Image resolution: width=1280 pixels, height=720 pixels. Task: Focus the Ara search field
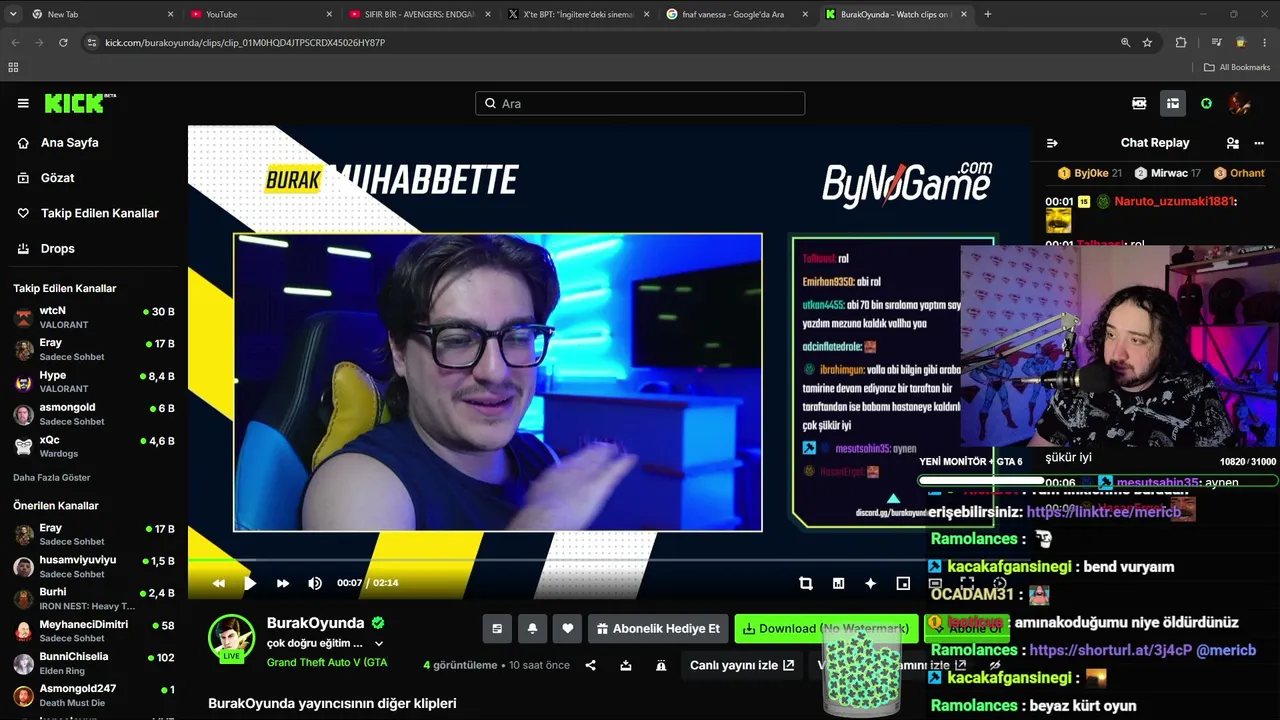click(x=640, y=103)
